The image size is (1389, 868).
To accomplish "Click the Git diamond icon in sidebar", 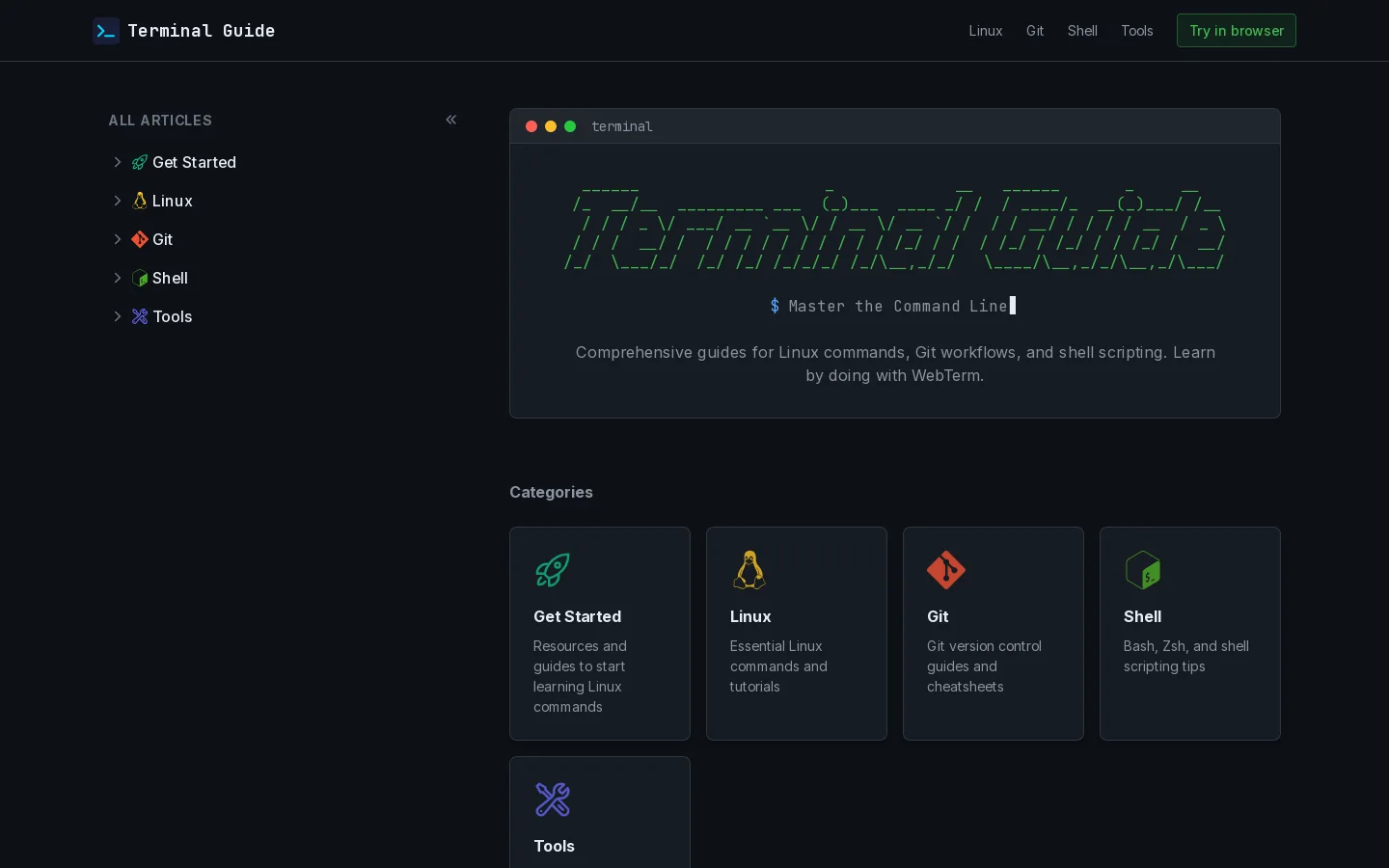I will (140, 239).
